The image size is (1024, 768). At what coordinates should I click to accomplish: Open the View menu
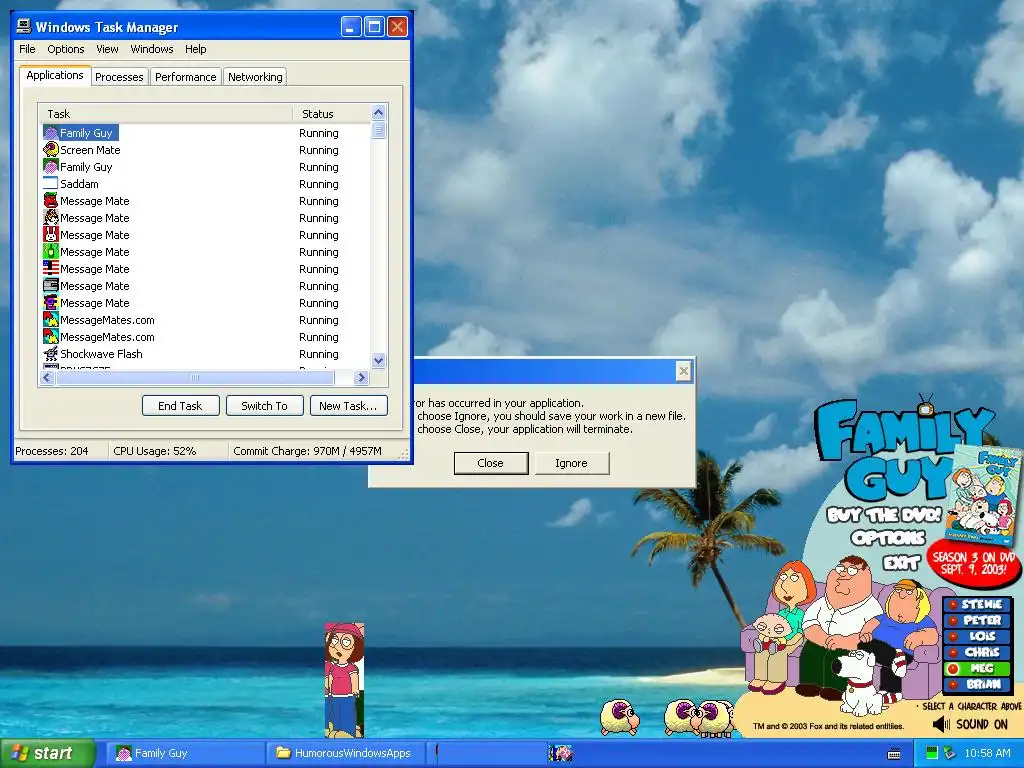pyautogui.click(x=107, y=49)
